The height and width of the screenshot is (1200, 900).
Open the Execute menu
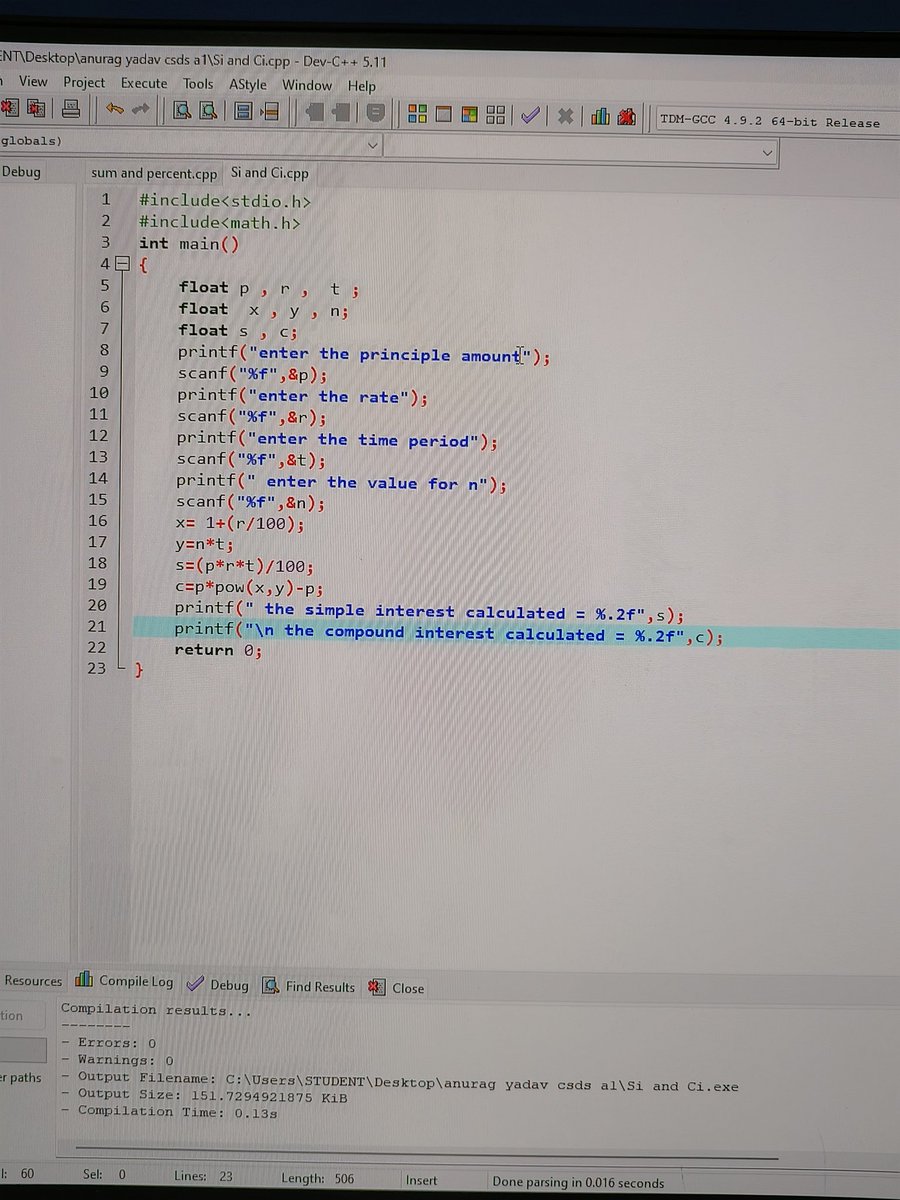point(144,83)
